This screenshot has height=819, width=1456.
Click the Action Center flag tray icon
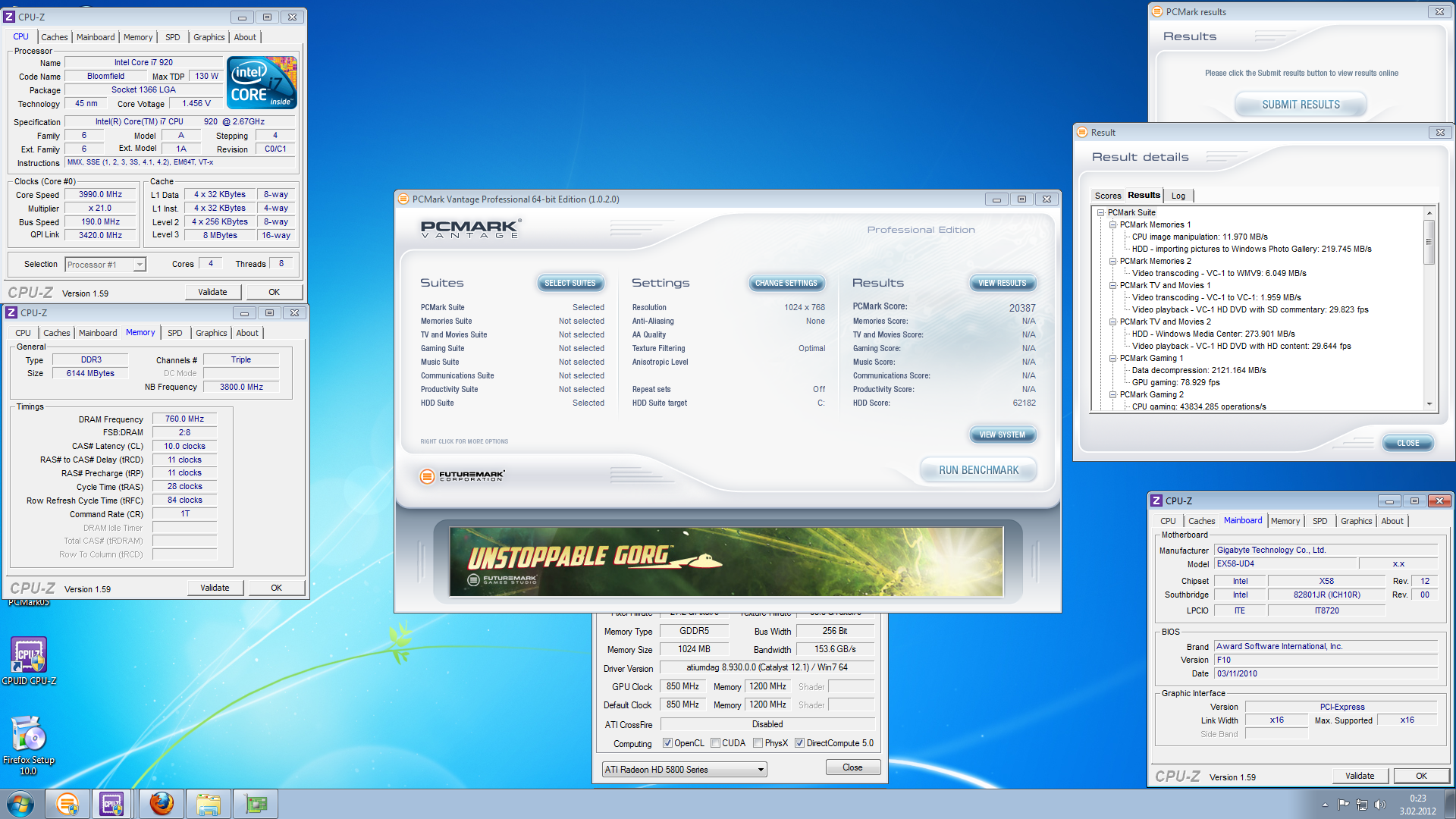1343,805
